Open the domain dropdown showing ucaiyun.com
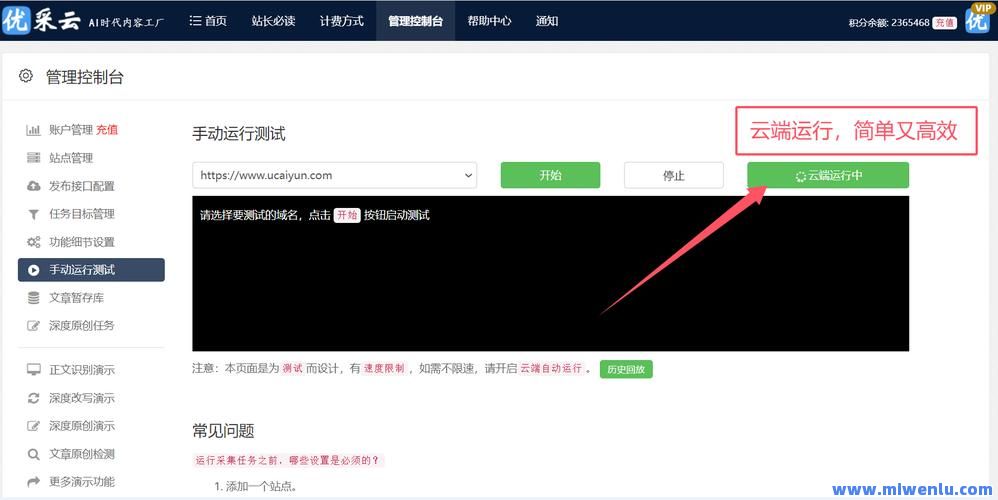998x500 pixels. (334, 175)
